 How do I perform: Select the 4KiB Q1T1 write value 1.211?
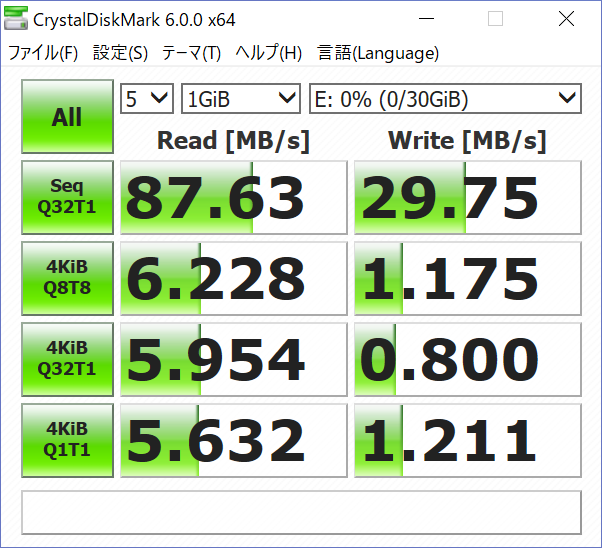[467, 440]
